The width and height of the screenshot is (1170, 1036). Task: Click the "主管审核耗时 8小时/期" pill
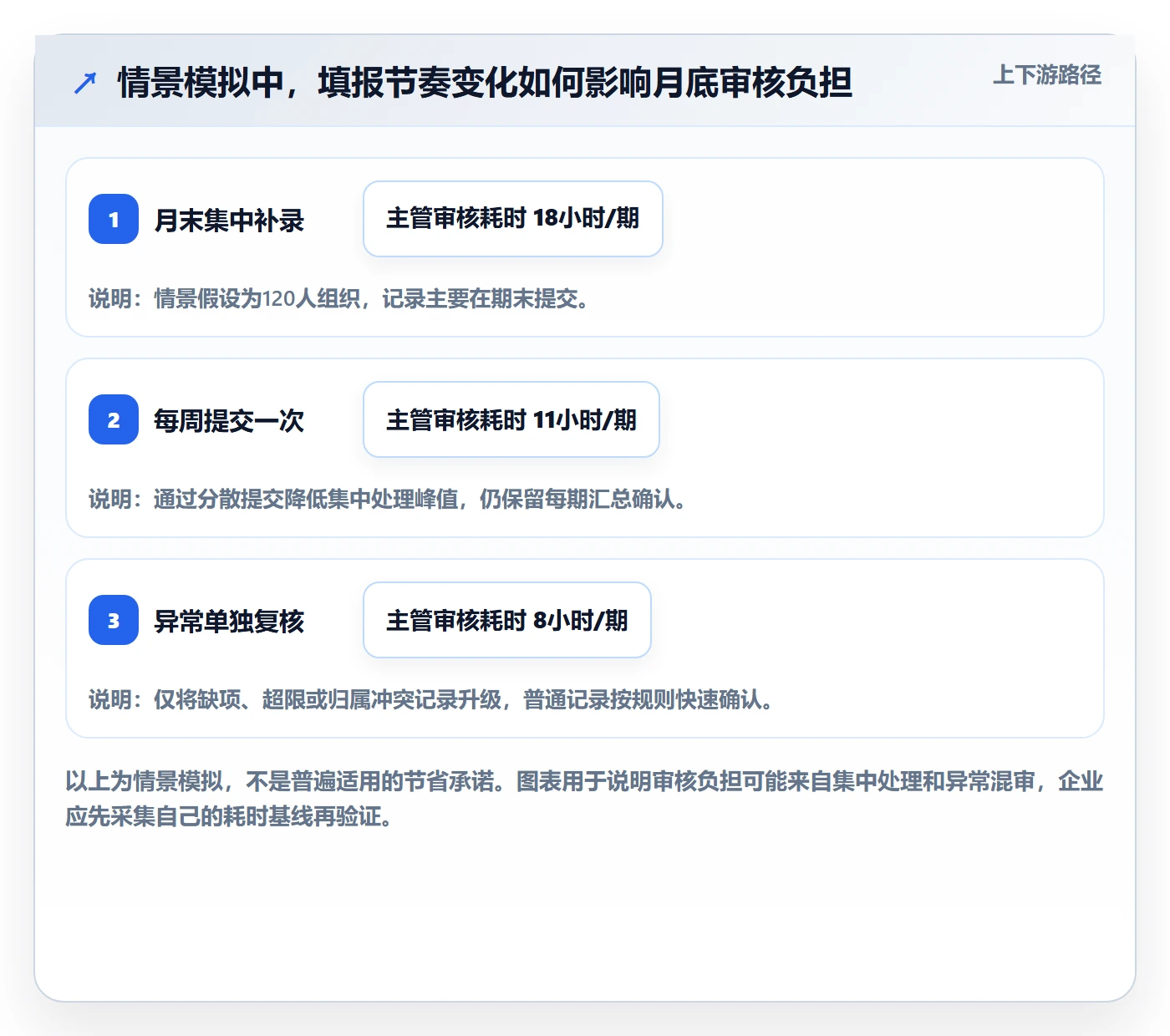coord(507,620)
